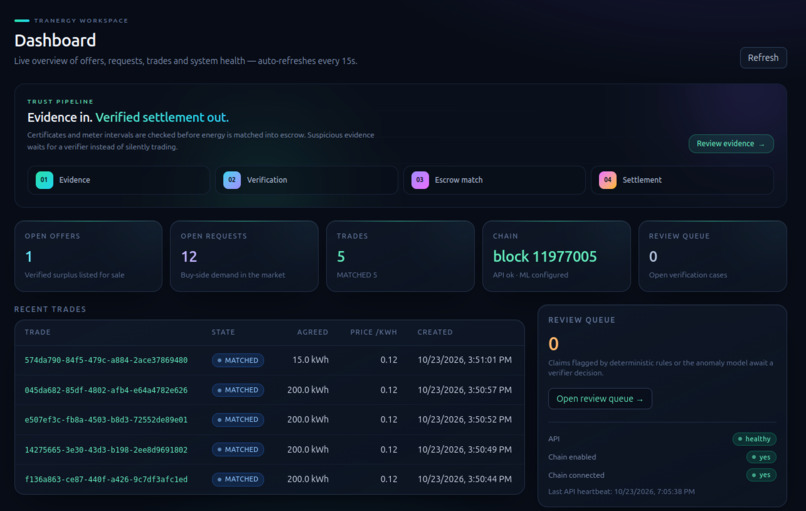Viewport: 806px width, 511px height.
Task: Click created time 10/23/2026, 3:50:57 PM
Action: pyautogui.click(x=465, y=390)
